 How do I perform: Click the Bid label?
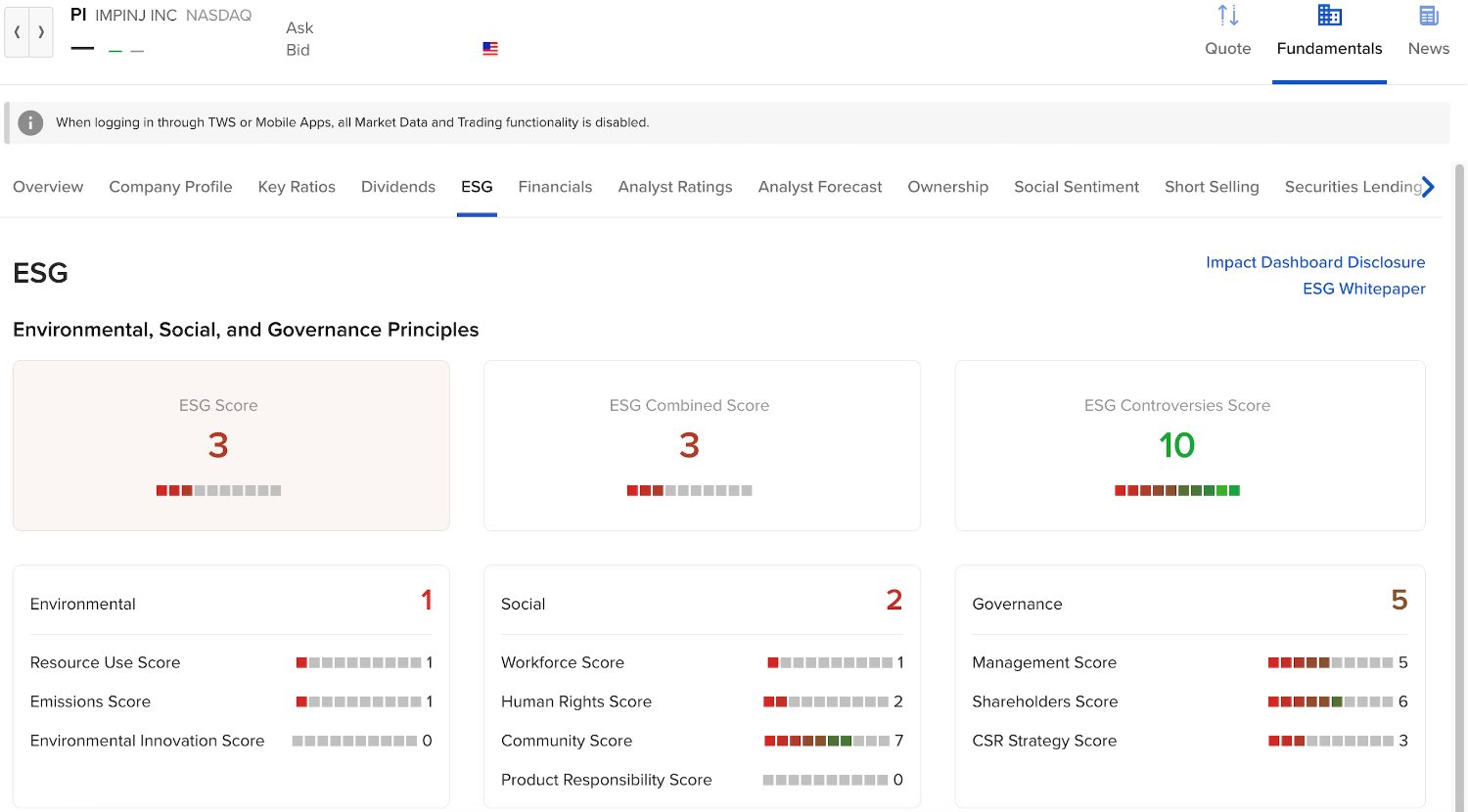click(298, 50)
